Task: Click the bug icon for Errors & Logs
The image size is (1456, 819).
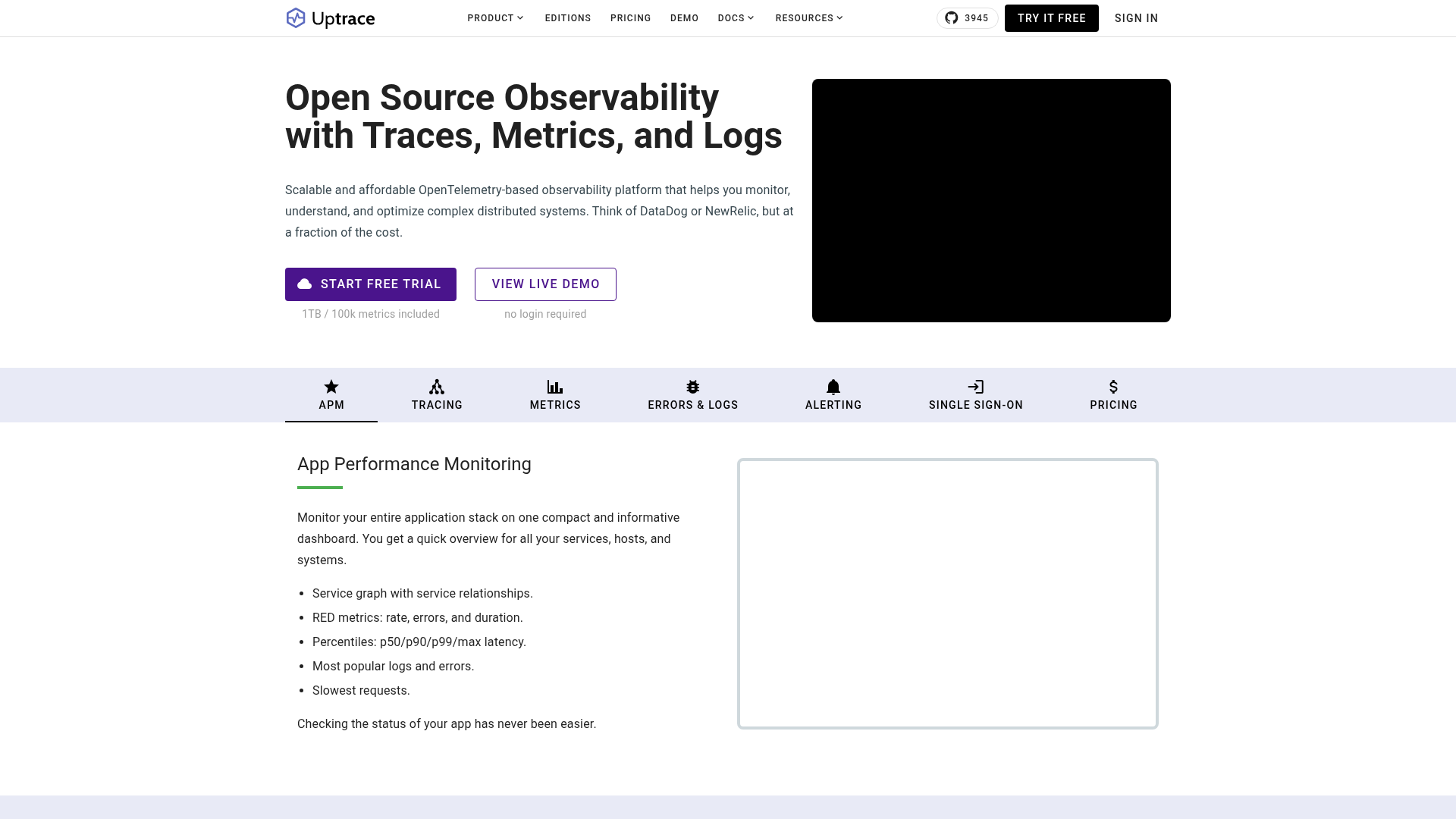Action: tap(692, 387)
